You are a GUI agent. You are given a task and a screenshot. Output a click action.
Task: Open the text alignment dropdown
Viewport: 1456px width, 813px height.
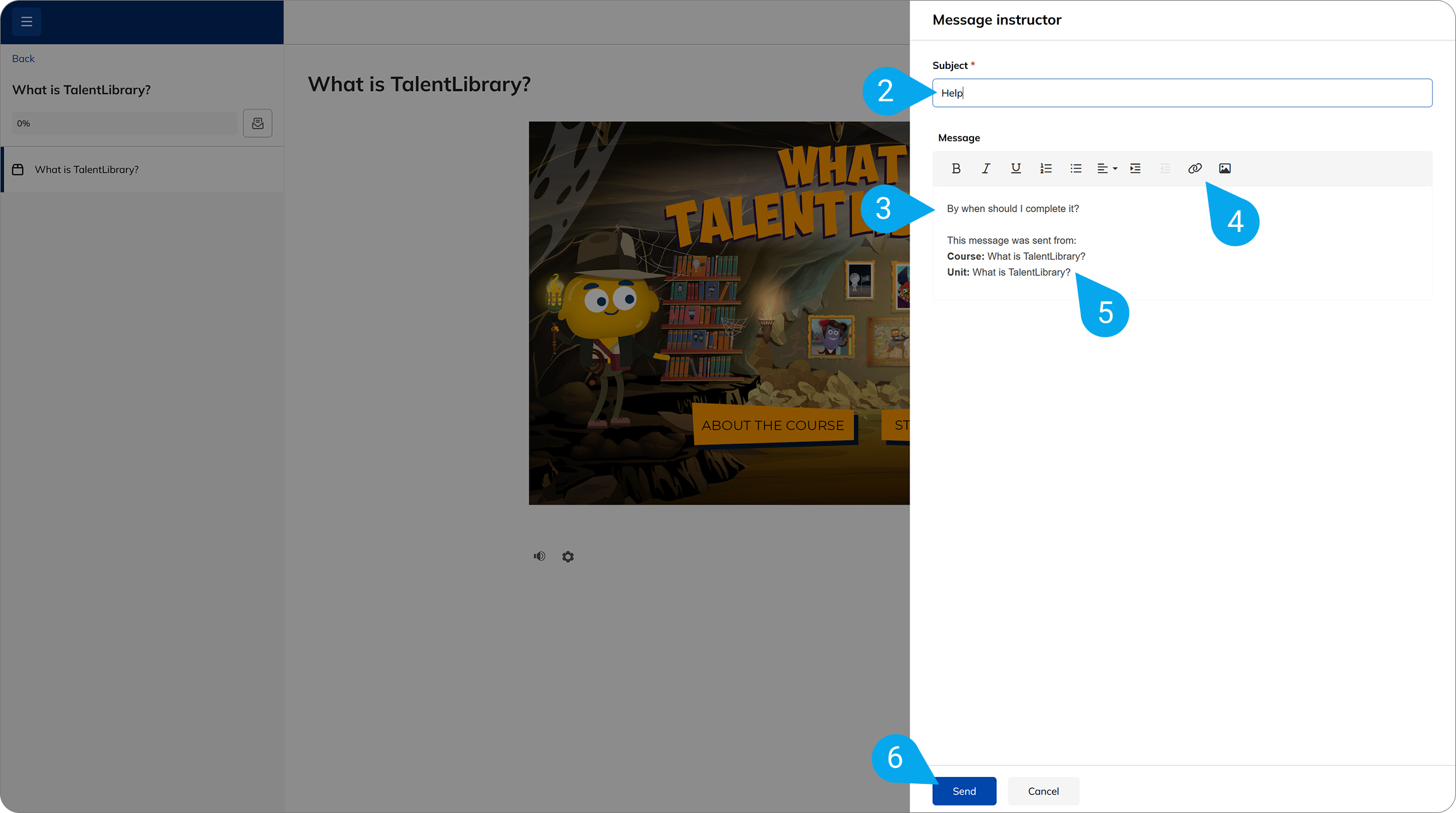pos(1107,168)
